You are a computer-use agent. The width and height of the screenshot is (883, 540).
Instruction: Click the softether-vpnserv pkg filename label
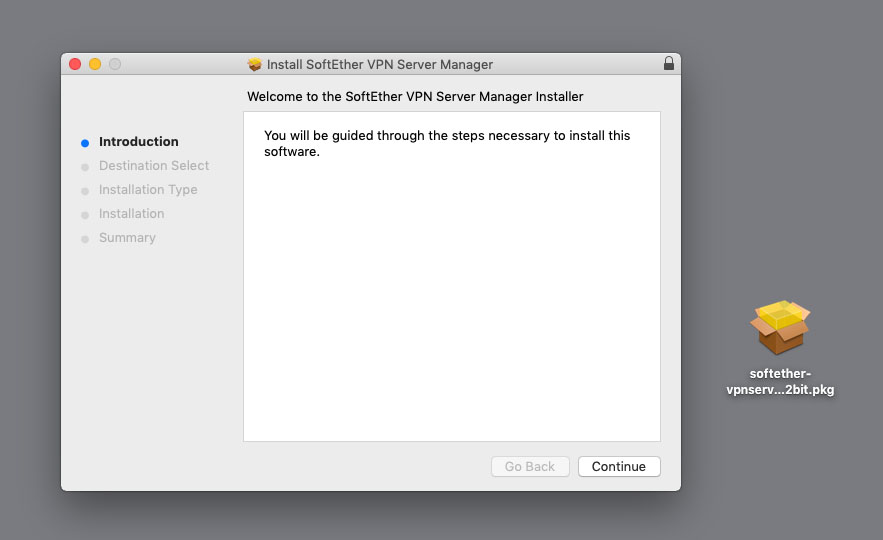pyautogui.click(x=780, y=382)
